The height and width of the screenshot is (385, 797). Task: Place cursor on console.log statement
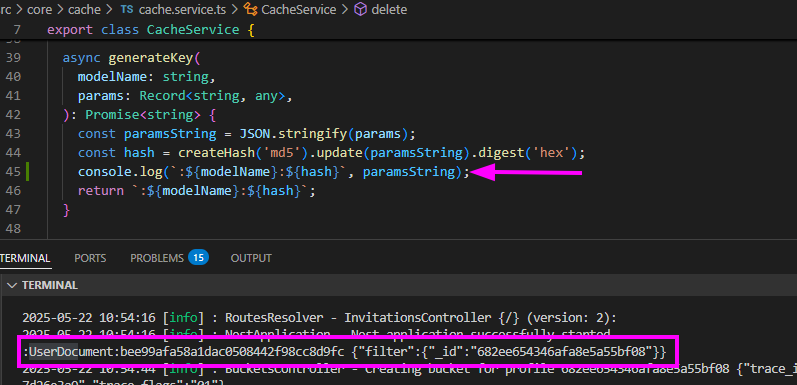(x=273, y=172)
